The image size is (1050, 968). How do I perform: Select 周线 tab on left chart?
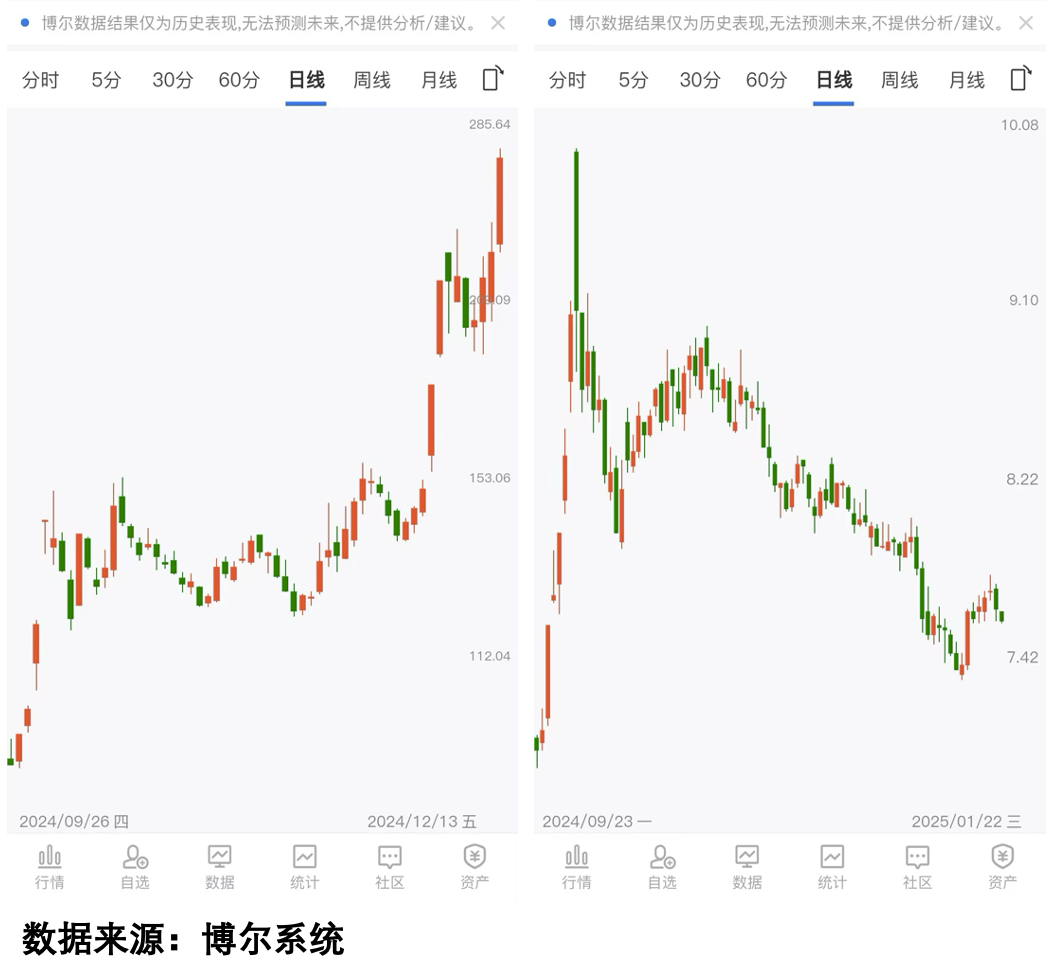click(372, 80)
